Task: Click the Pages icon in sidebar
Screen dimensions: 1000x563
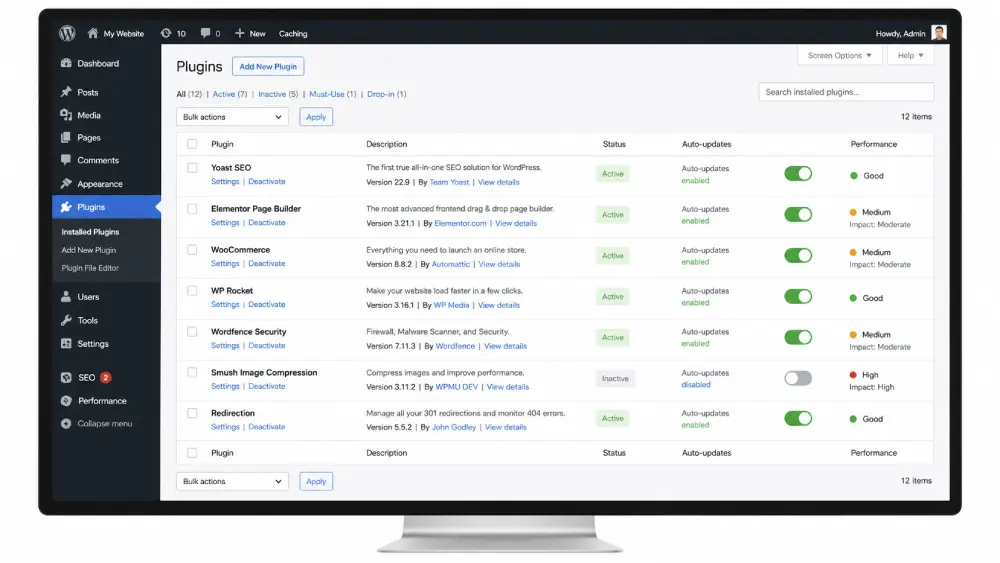Action: 66,138
